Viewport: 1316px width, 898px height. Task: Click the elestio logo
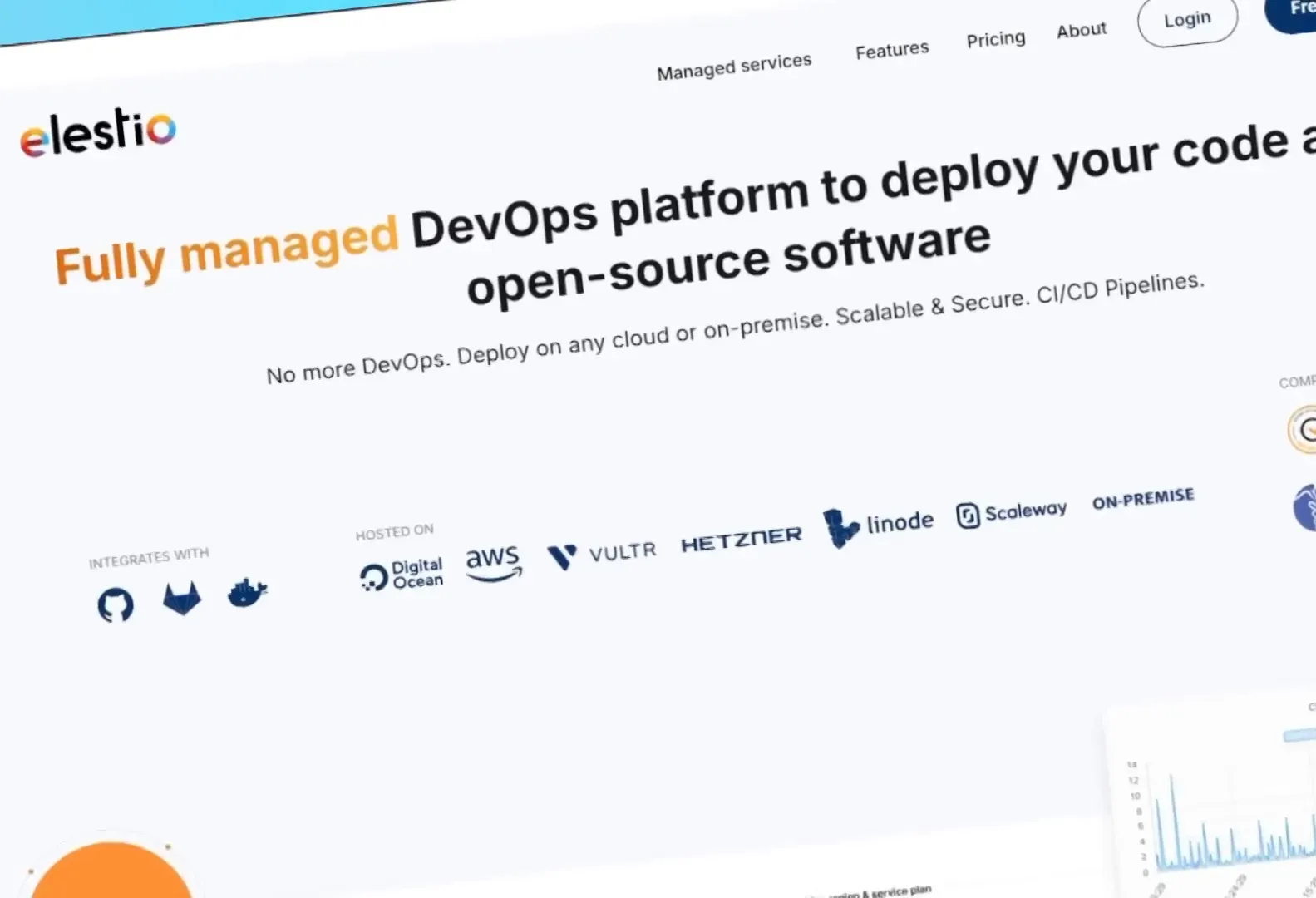click(98, 131)
